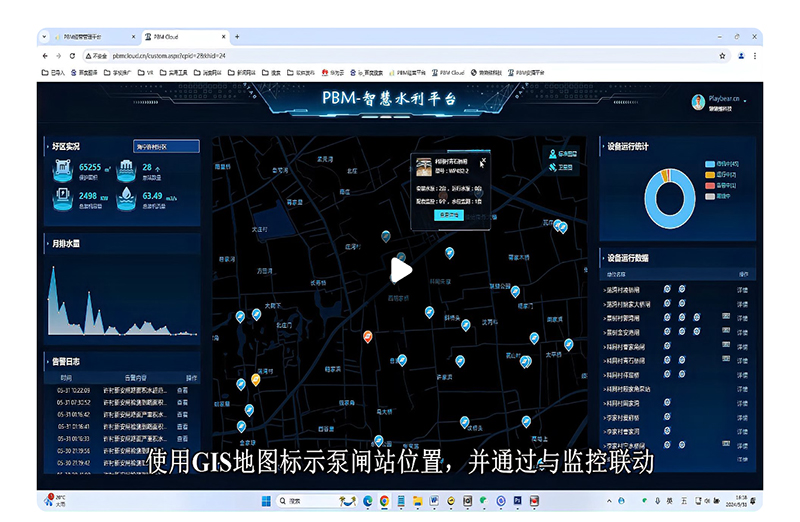The width and height of the screenshot is (800, 522).
Task: Click the blue button in the map popup
Action: tap(448, 215)
